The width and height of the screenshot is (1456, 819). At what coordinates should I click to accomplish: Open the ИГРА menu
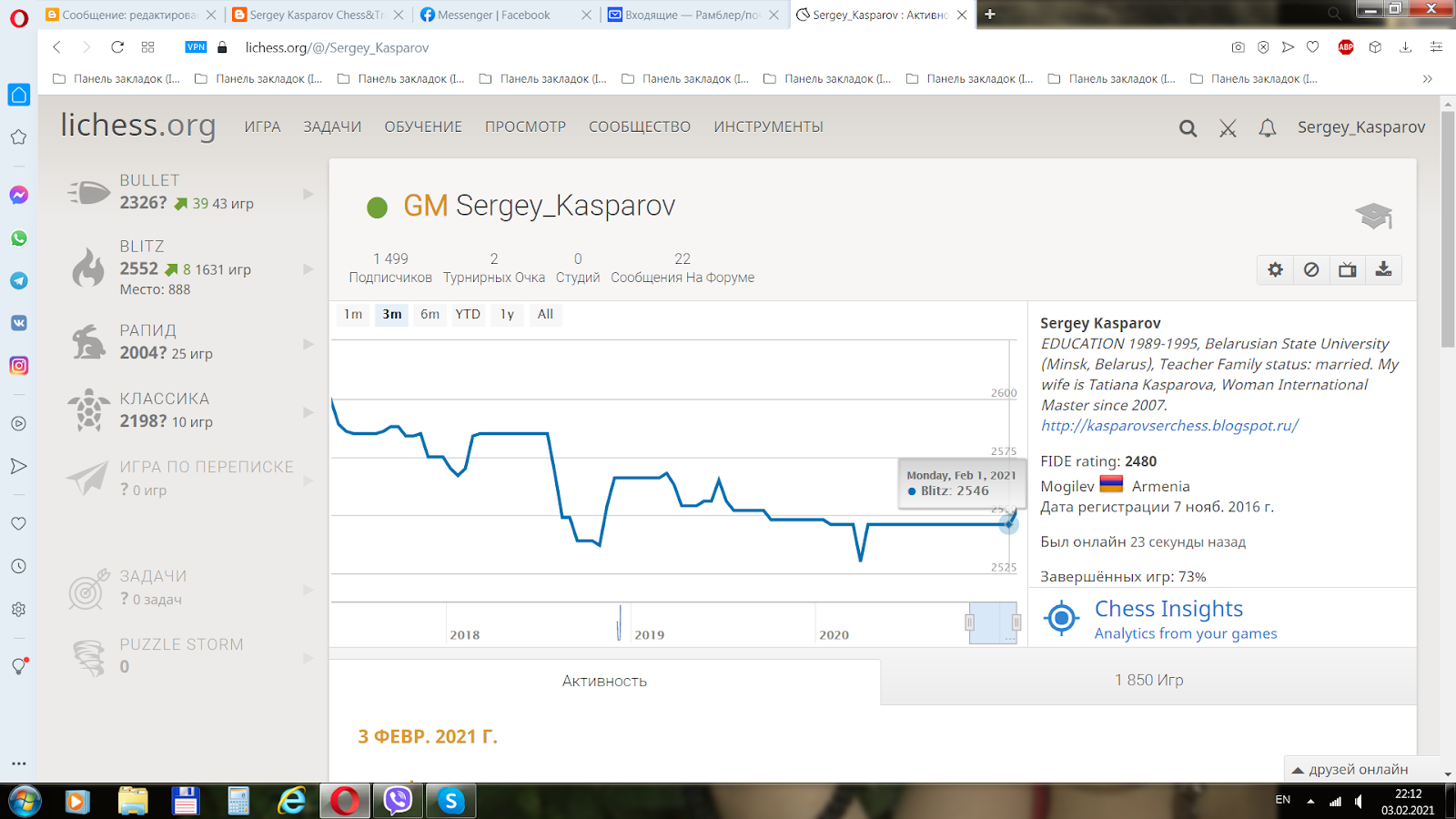point(262,126)
